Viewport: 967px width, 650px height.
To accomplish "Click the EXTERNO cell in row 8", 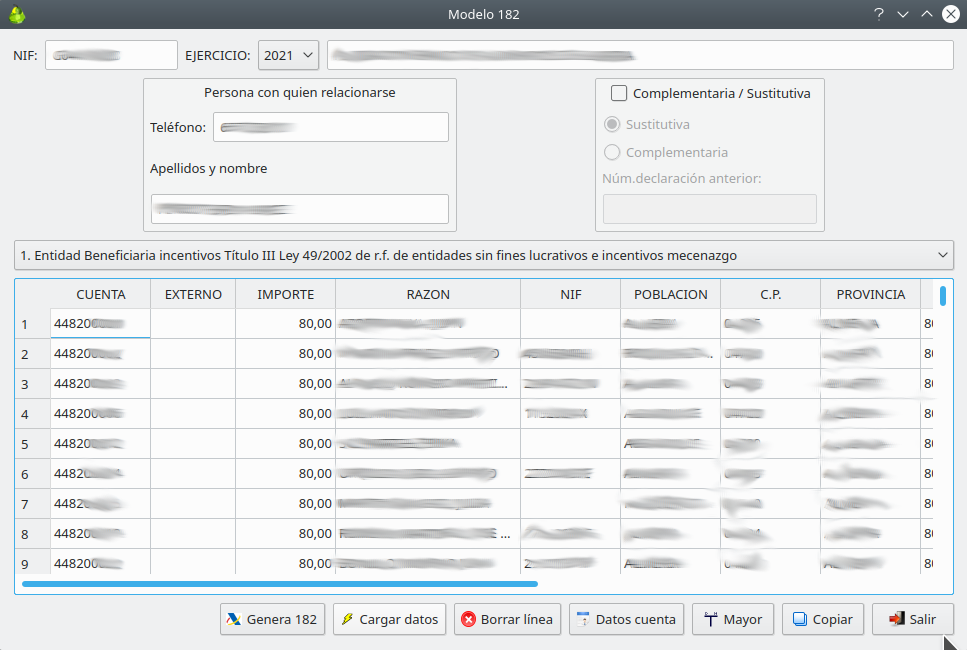I will (x=193, y=533).
